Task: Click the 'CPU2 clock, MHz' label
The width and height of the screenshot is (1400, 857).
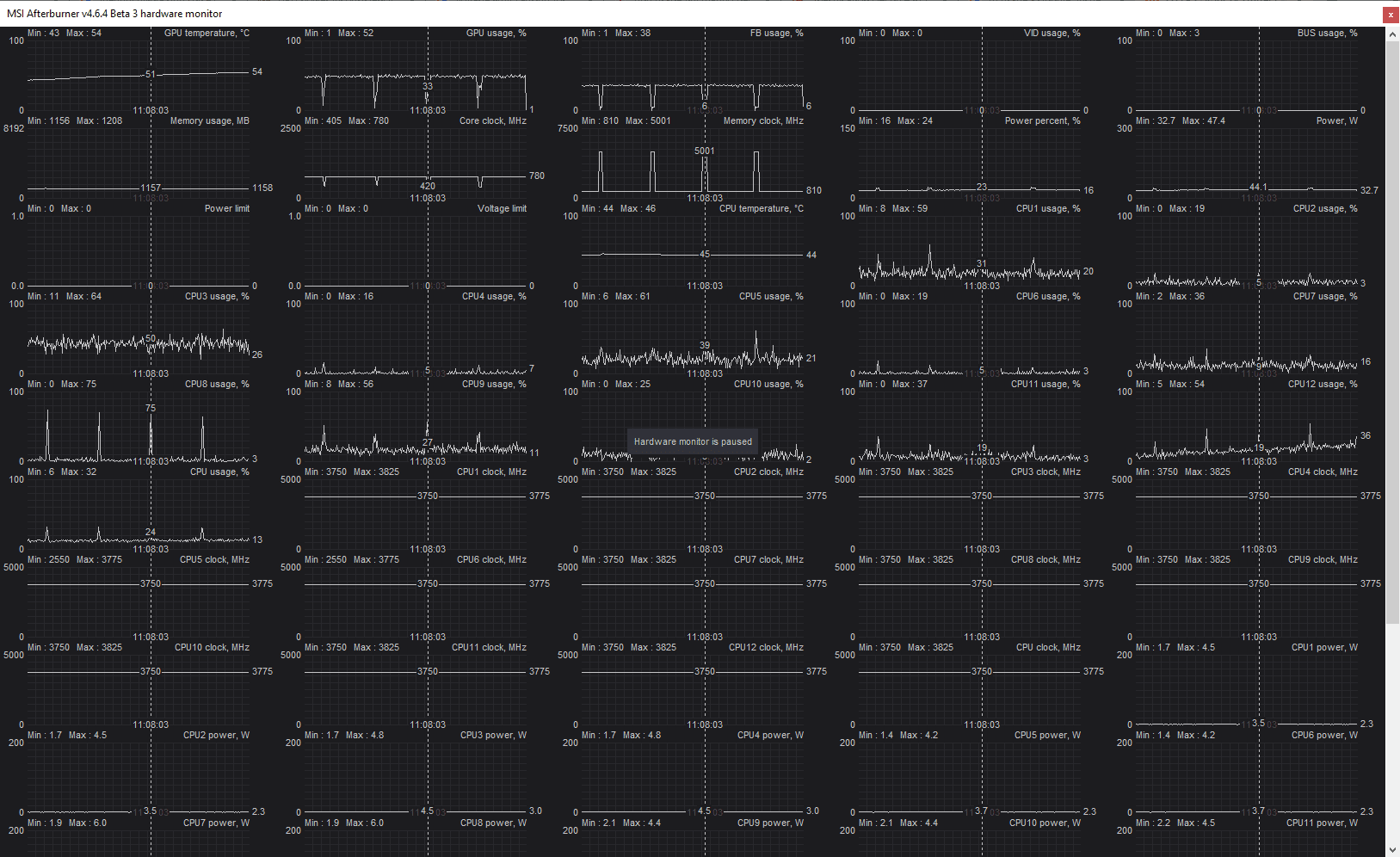Action: (x=768, y=472)
